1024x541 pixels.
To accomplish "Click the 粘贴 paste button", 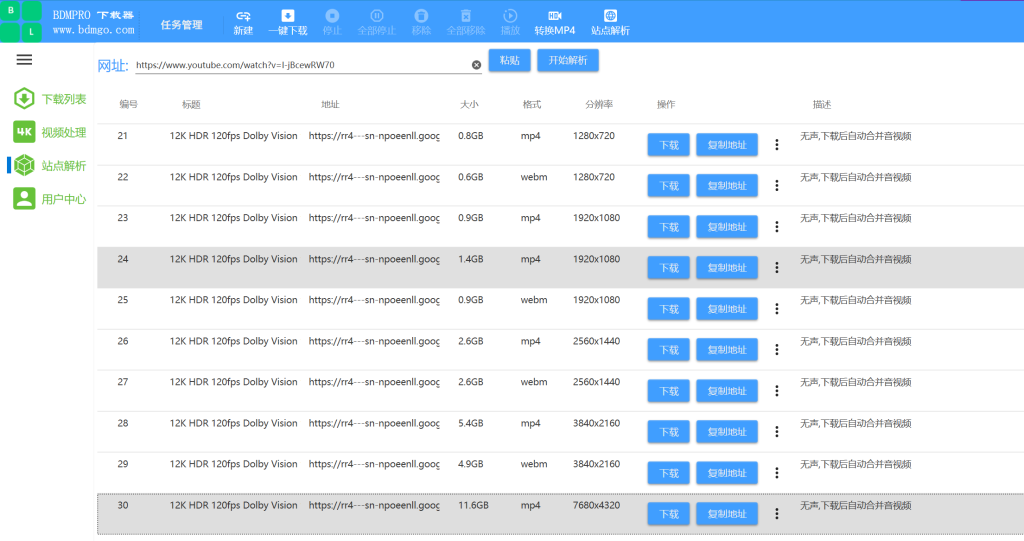I will pos(509,60).
